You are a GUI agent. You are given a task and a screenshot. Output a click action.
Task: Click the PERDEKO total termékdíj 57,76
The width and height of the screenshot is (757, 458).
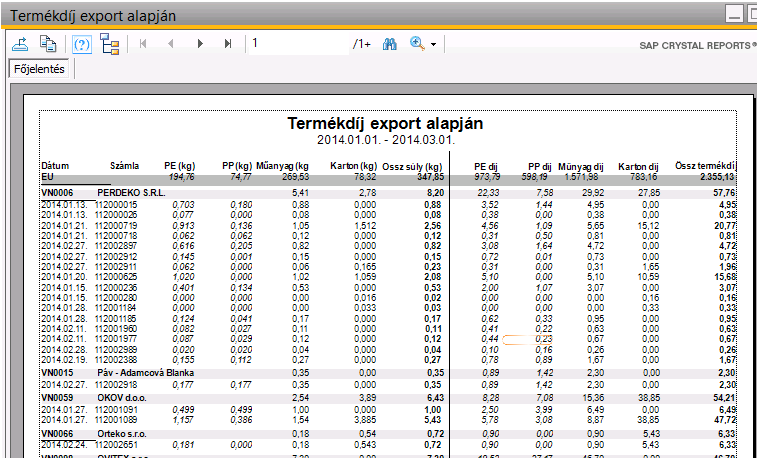pos(724,193)
